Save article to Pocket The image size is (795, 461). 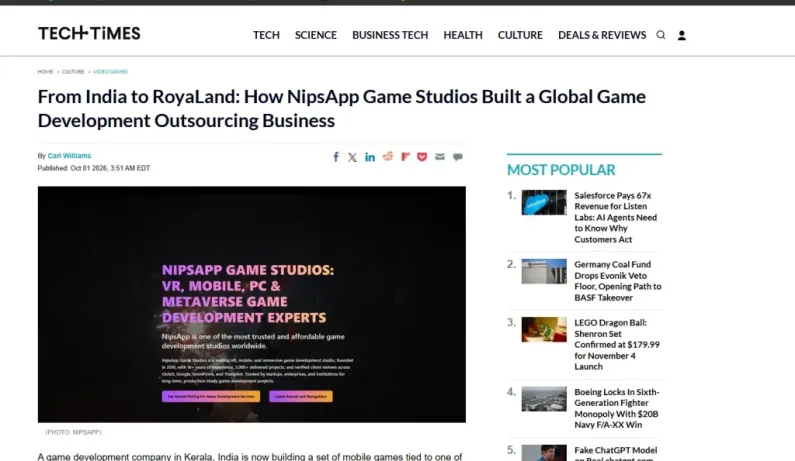click(x=422, y=157)
